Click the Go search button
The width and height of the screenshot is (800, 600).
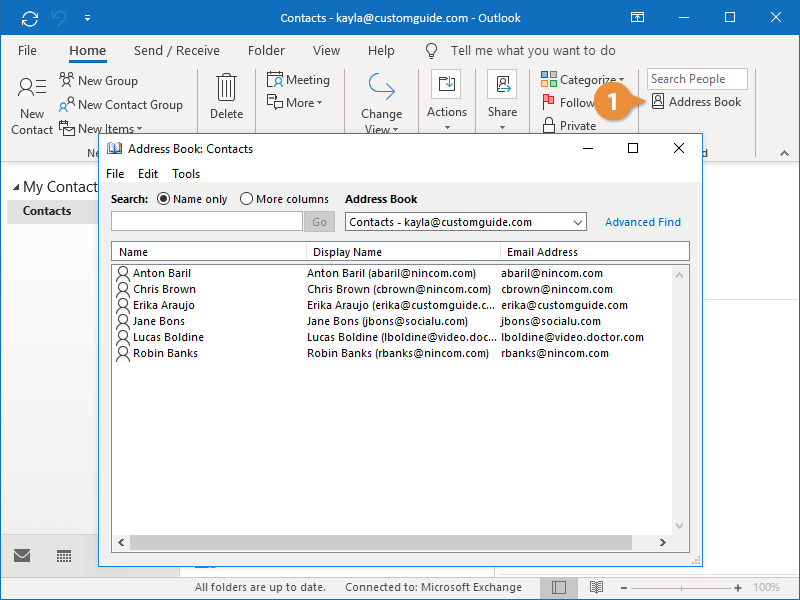coord(319,222)
